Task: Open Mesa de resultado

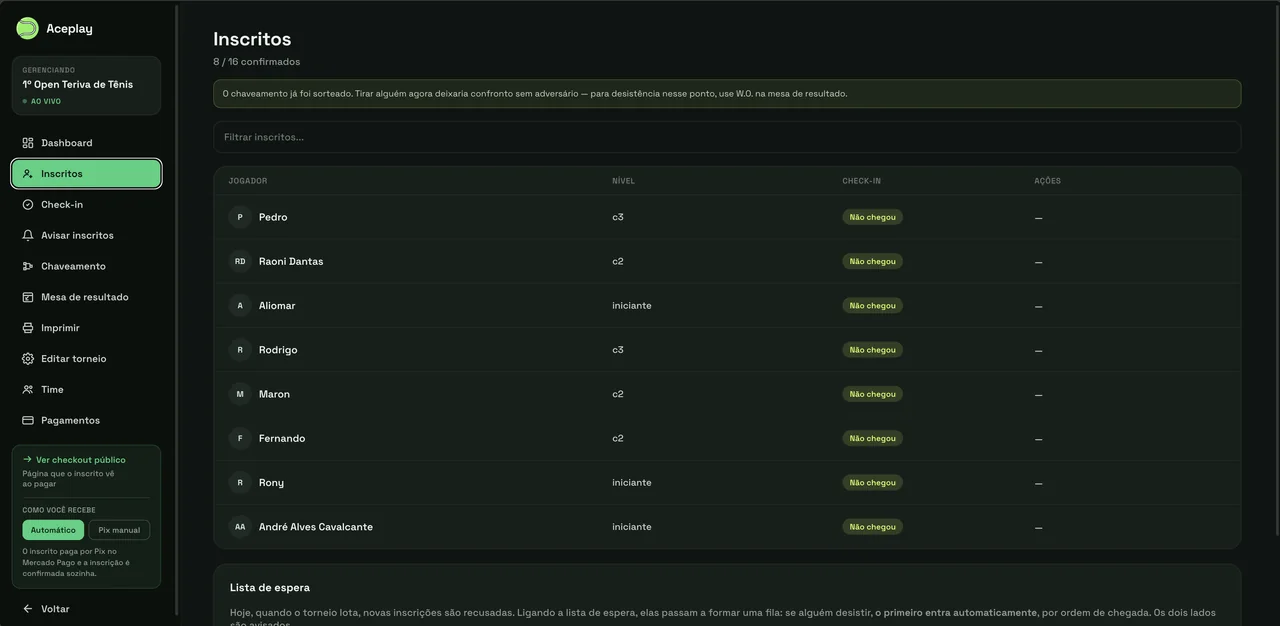Action: (86, 297)
